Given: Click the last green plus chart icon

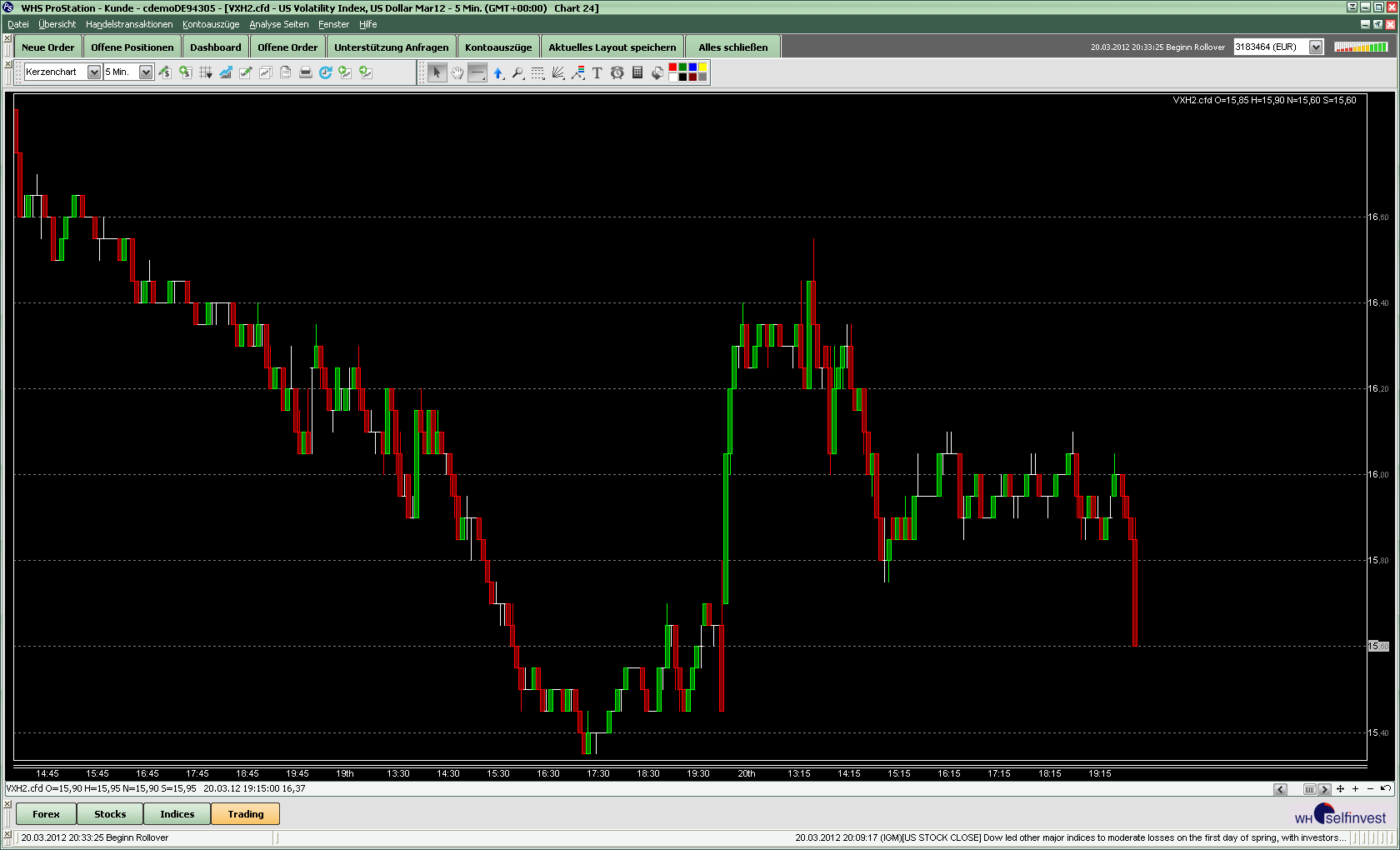Looking at the screenshot, I should (x=366, y=72).
